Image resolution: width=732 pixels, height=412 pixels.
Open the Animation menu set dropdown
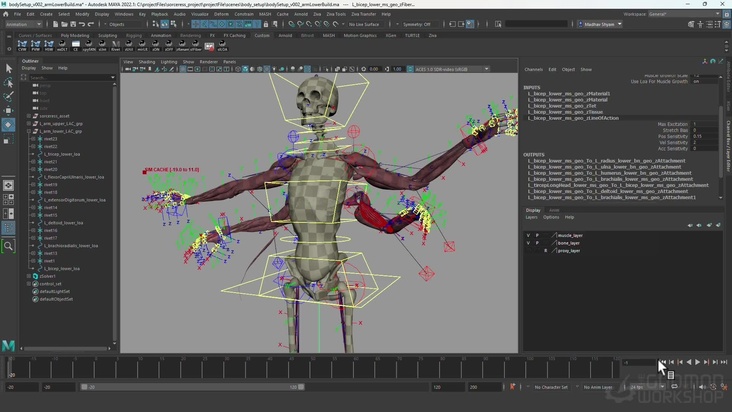pos(23,24)
